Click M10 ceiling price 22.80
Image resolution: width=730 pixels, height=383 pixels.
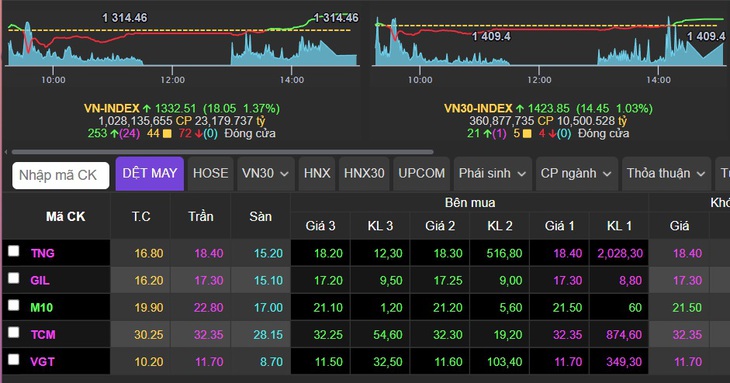(x=209, y=308)
